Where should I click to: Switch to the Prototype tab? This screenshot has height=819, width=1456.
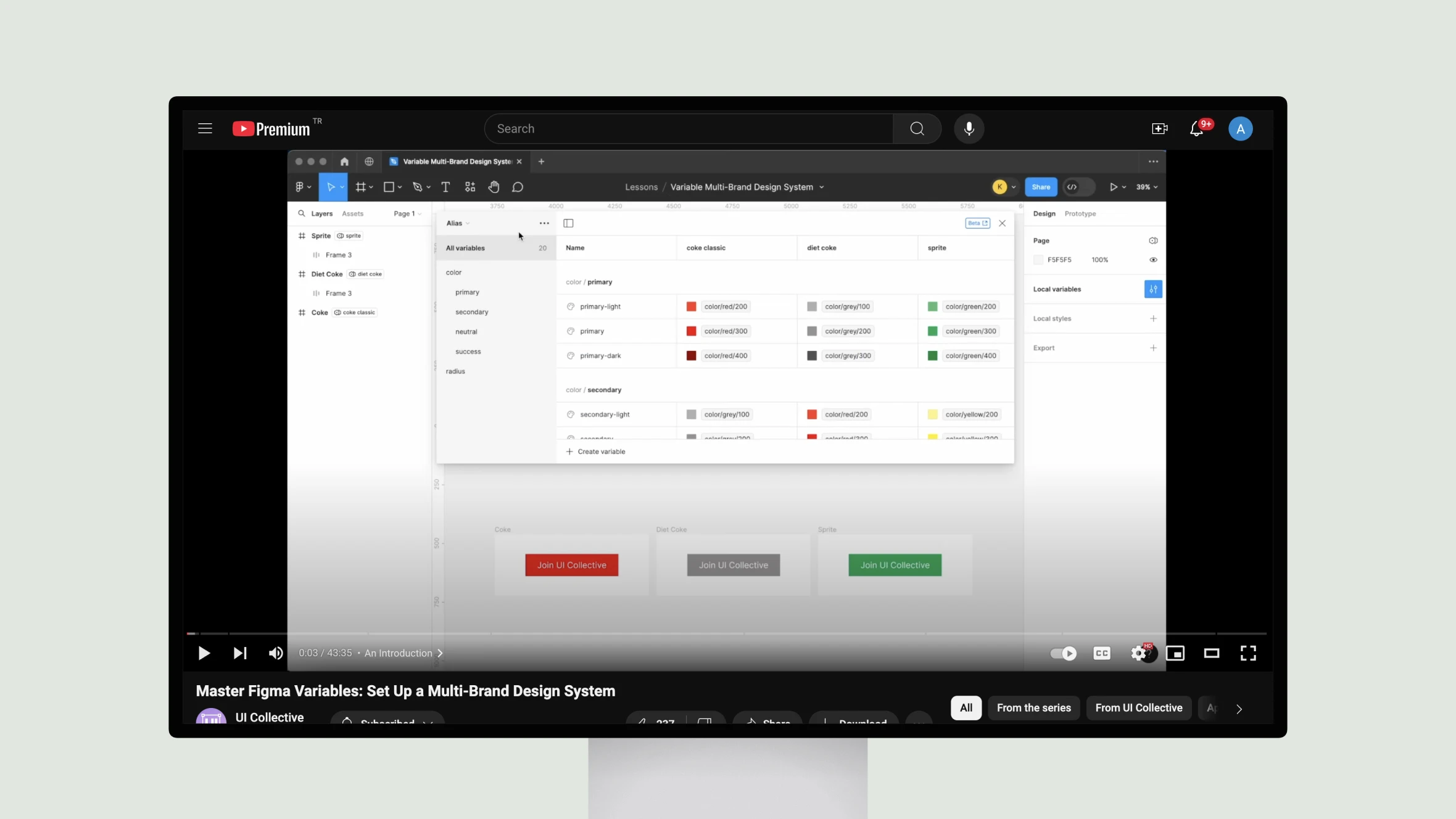(1080, 213)
